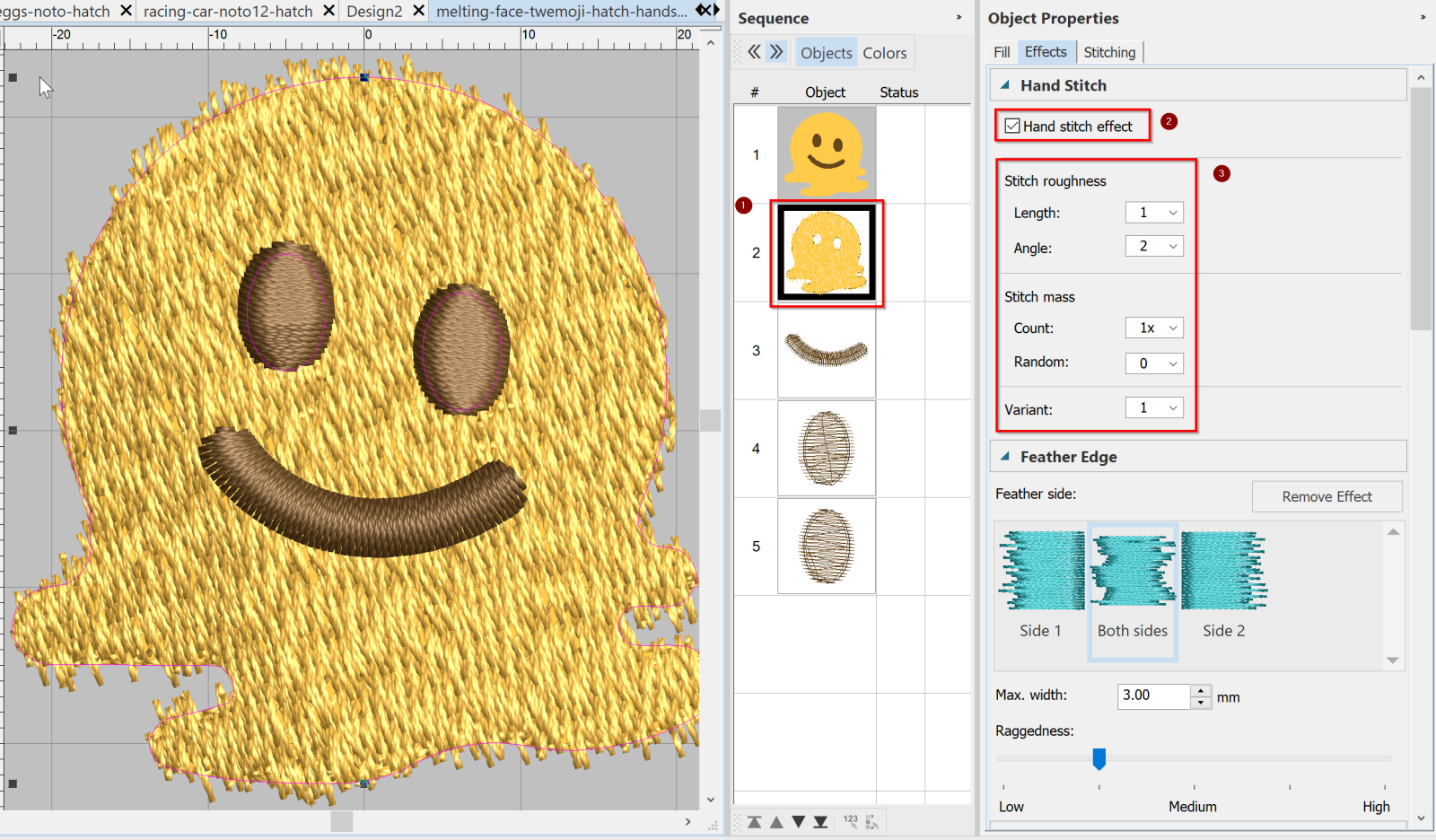Switch to the Stitching tab
This screenshot has height=840, width=1436.
point(1110,51)
